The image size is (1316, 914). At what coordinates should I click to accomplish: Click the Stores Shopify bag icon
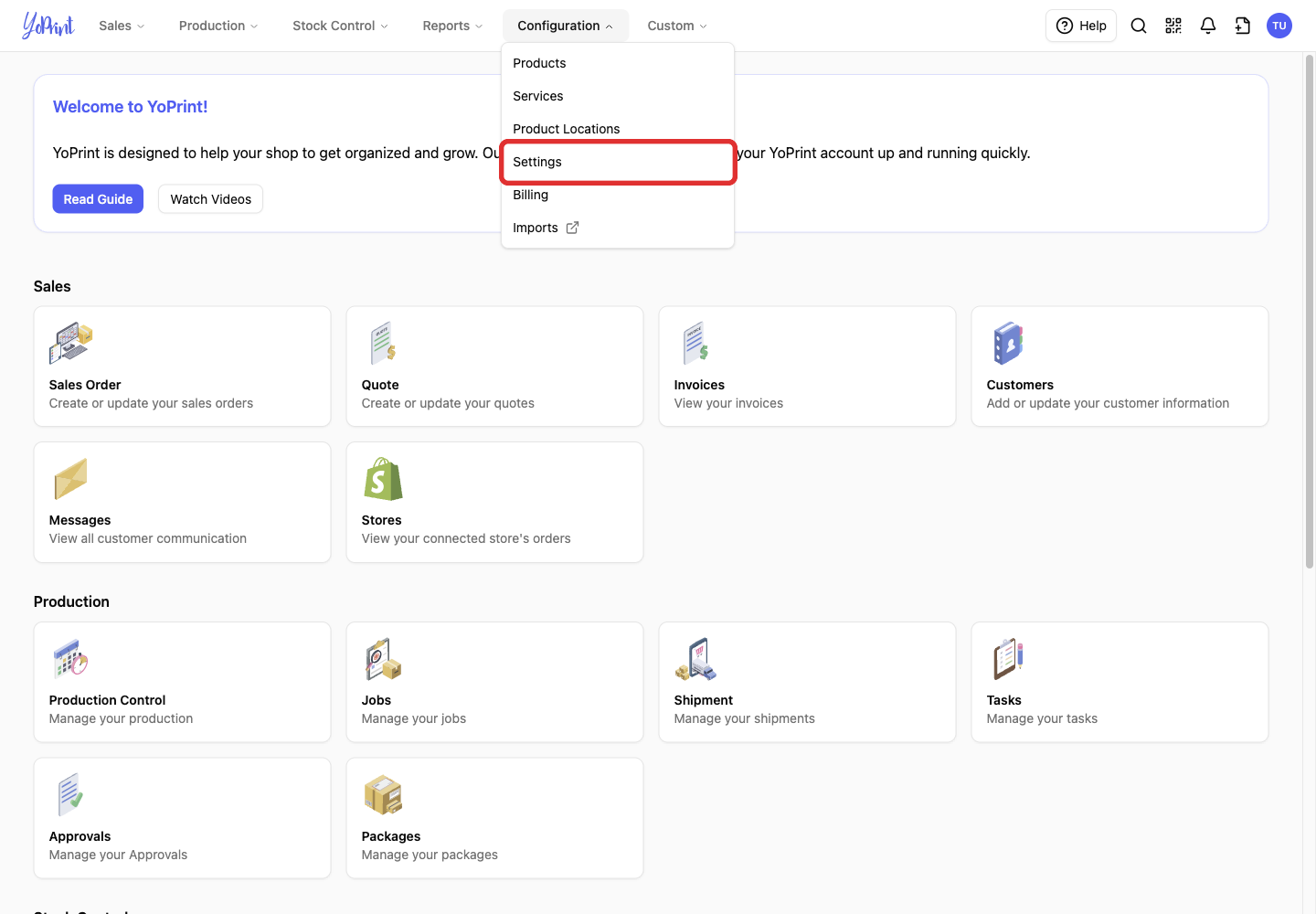(383, 479)
